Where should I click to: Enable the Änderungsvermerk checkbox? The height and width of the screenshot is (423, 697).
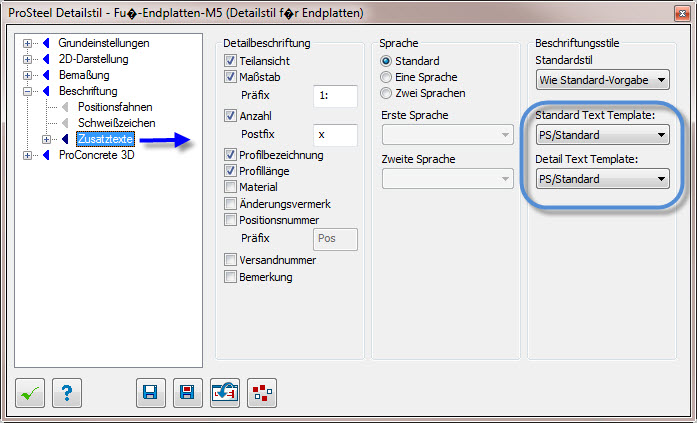230,204
